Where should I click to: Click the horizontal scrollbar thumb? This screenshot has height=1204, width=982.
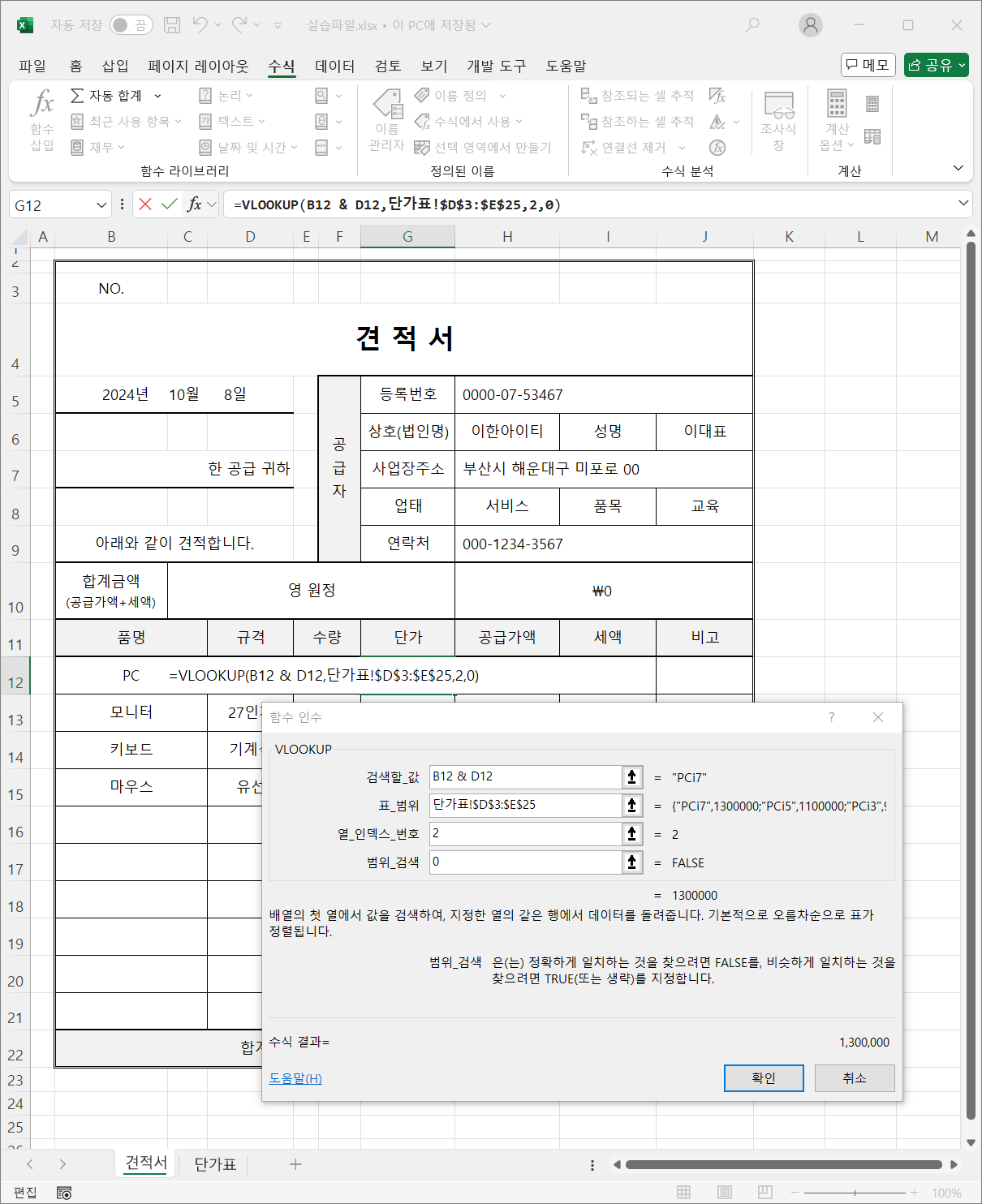pos(783,1164)
